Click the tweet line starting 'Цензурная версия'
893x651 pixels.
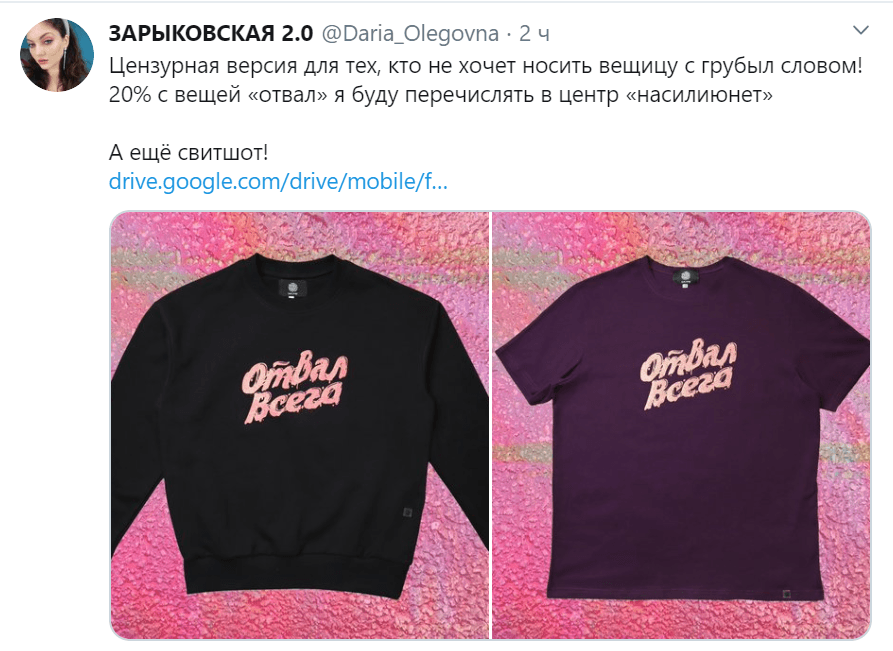(x=486, y=66)
